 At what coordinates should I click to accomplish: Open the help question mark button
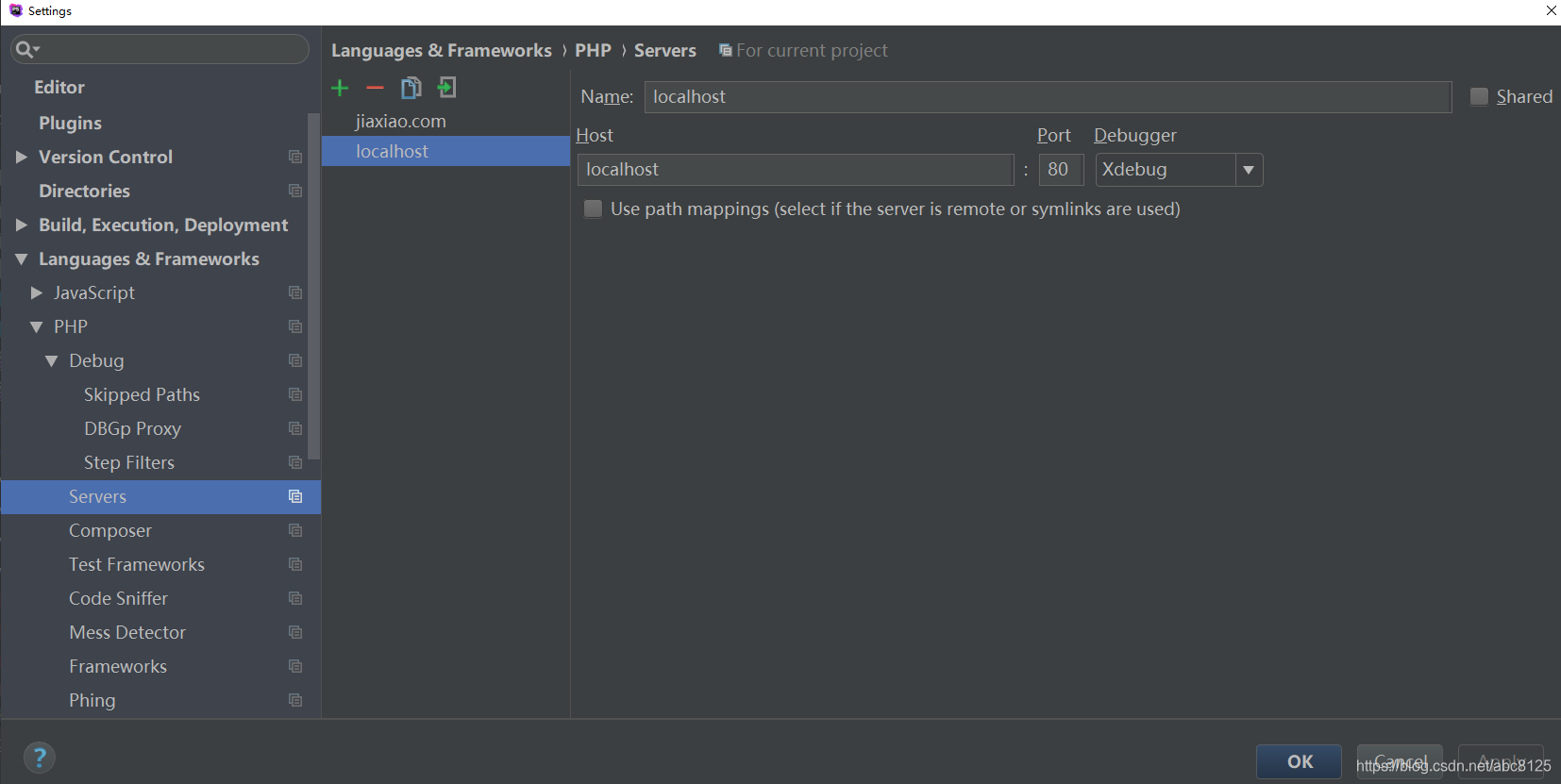coord(39,758)
